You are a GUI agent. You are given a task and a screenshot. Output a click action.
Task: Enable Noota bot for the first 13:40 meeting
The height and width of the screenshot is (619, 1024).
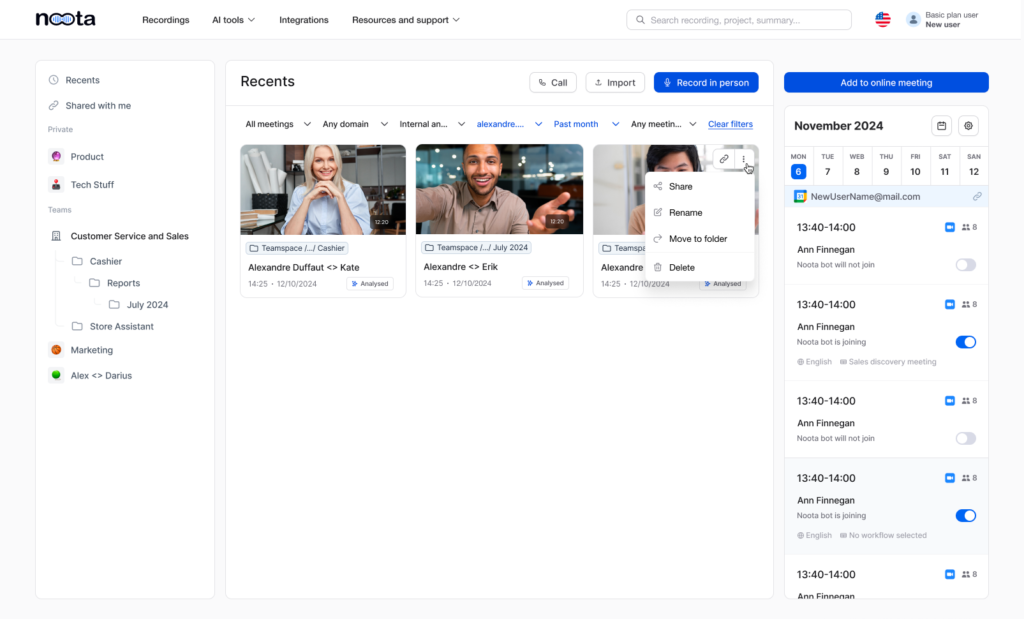pos(965,264)
